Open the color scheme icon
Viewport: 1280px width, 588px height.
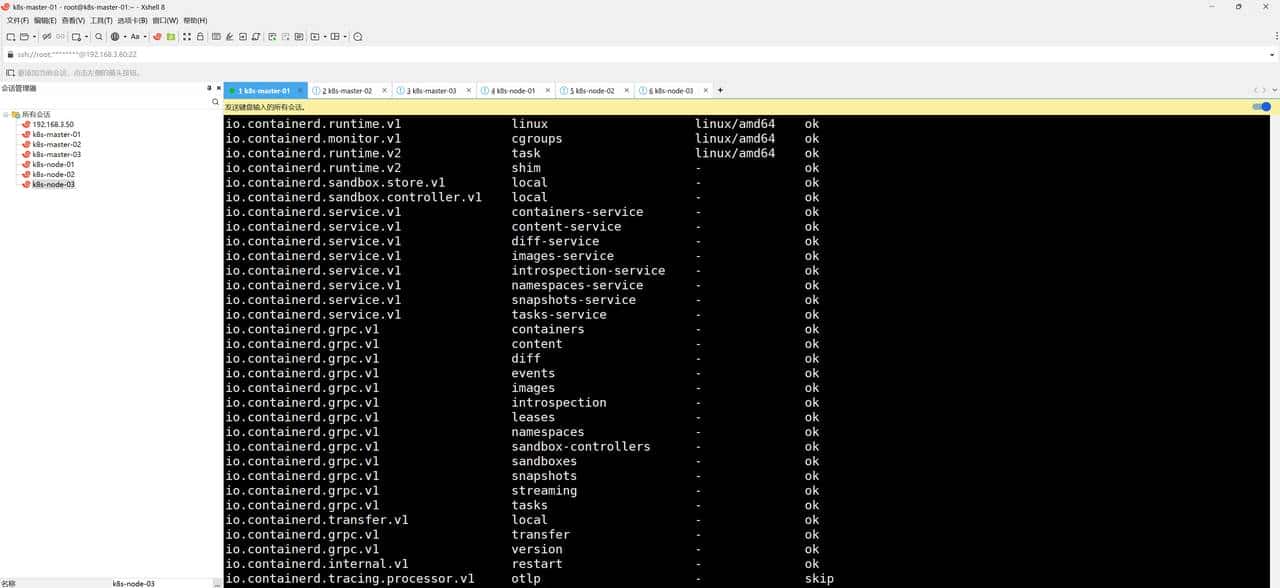click(x=114, y=36)
